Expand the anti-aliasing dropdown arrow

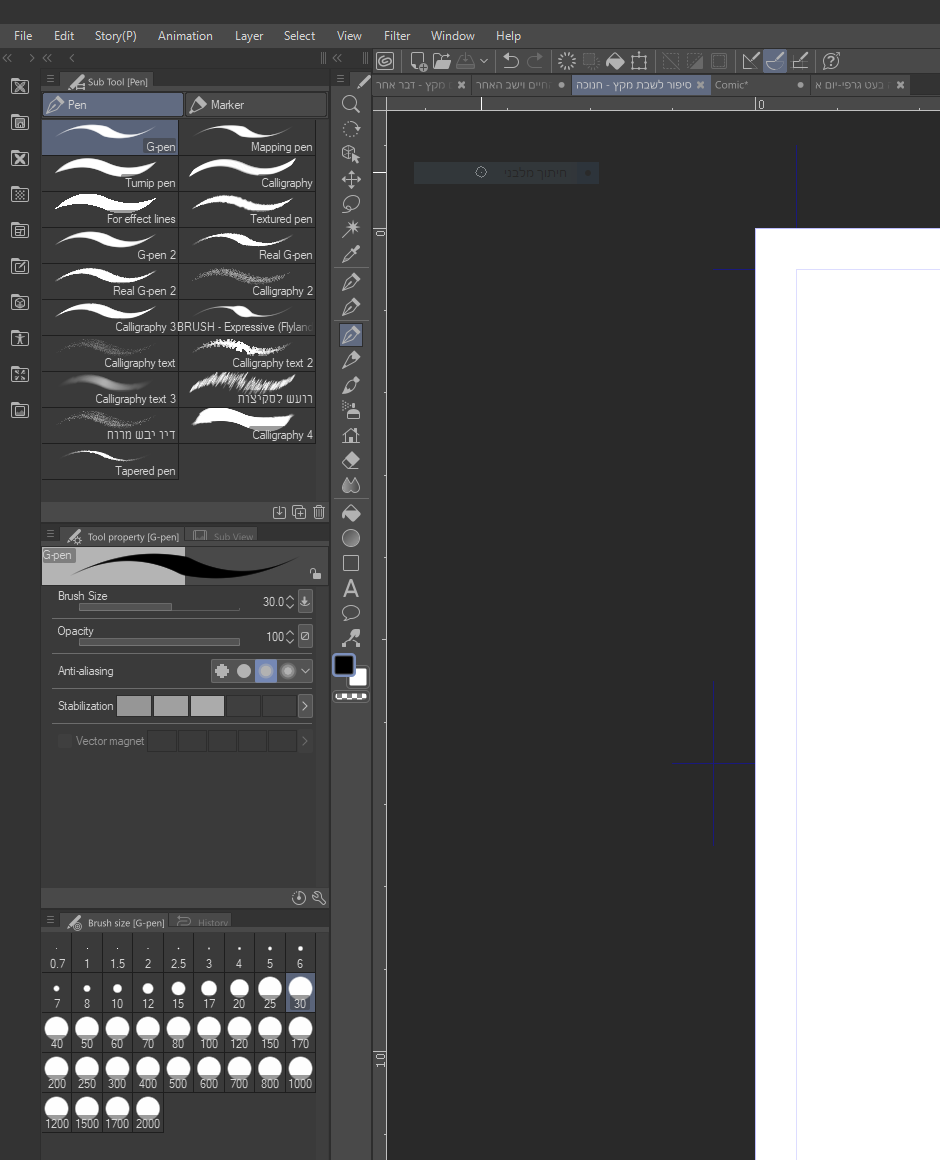pyautogui.click(x=305, y=671)
